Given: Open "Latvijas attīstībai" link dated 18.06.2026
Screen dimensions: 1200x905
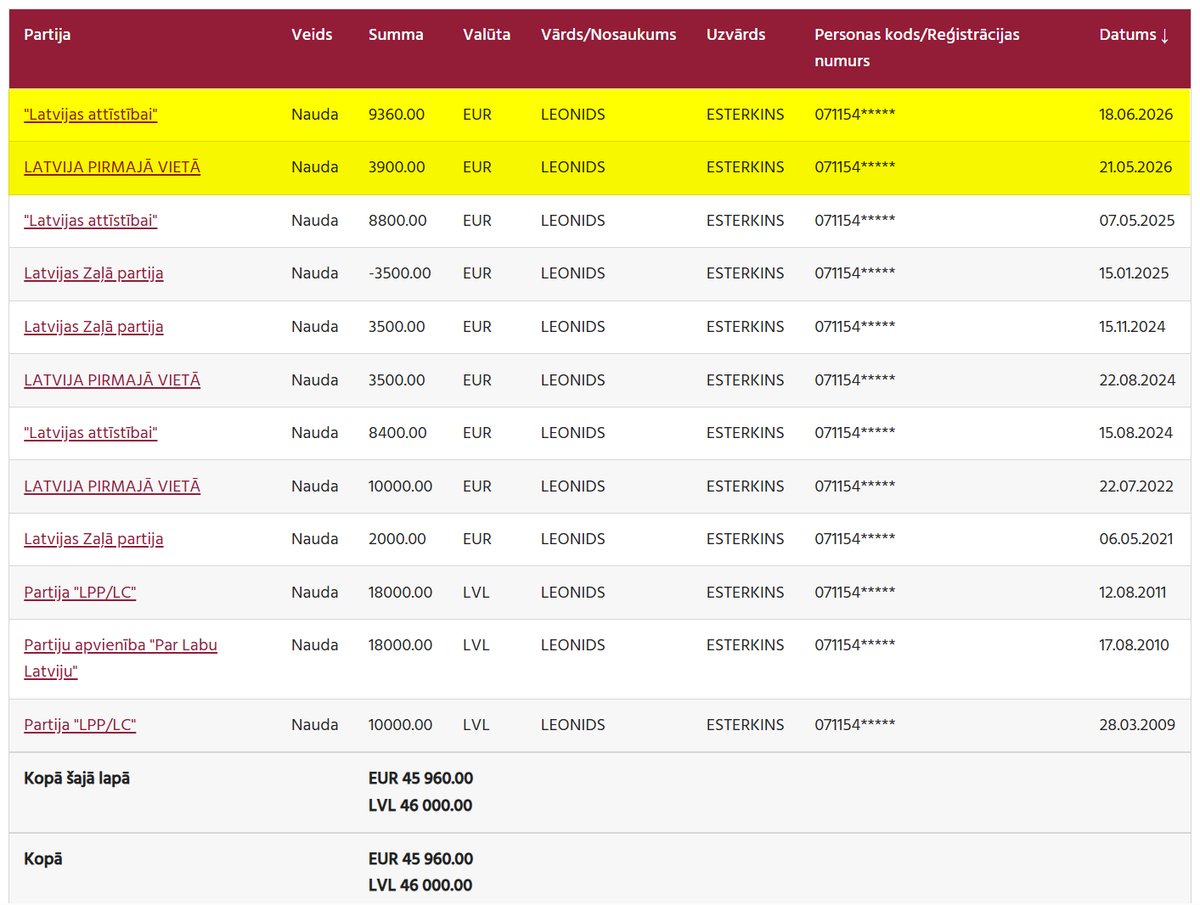Looking at the screenshot, I should [x=91, y=115].
